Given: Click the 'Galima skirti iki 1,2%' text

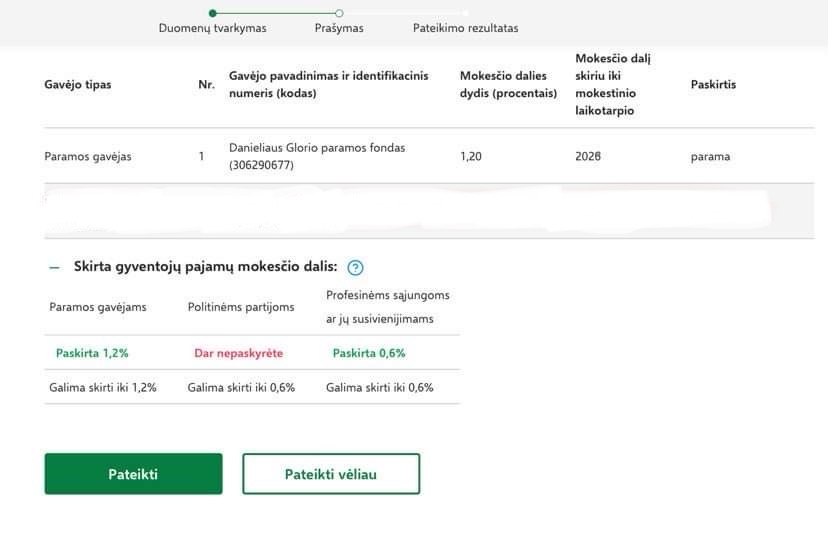Looking at the screenshot, I should tap(103, 388).
